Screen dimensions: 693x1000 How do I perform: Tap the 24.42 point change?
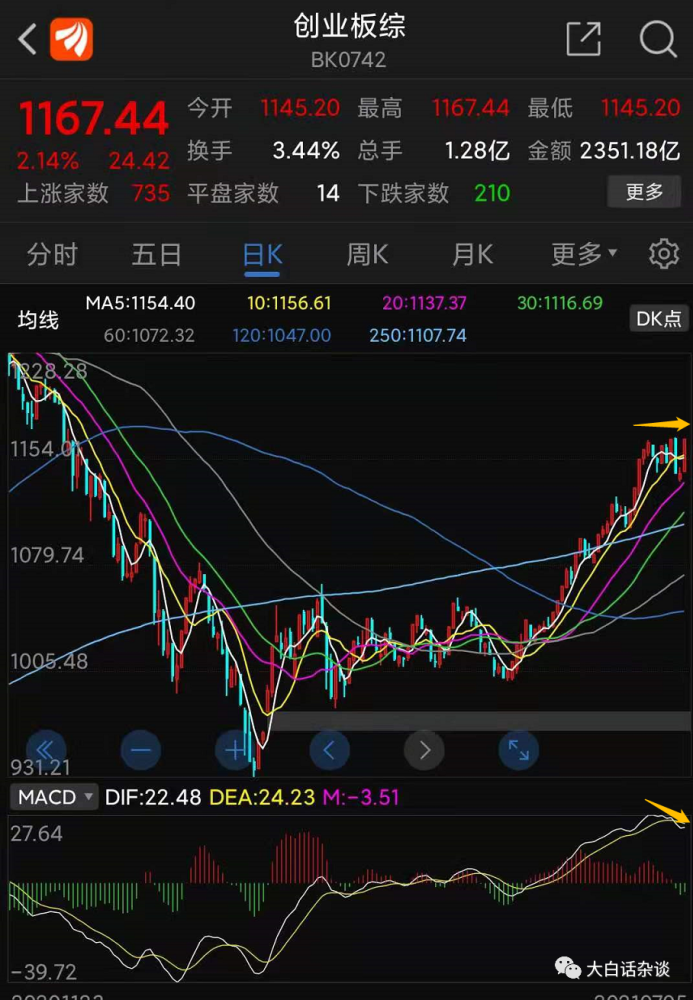click(x=139, y=161)
